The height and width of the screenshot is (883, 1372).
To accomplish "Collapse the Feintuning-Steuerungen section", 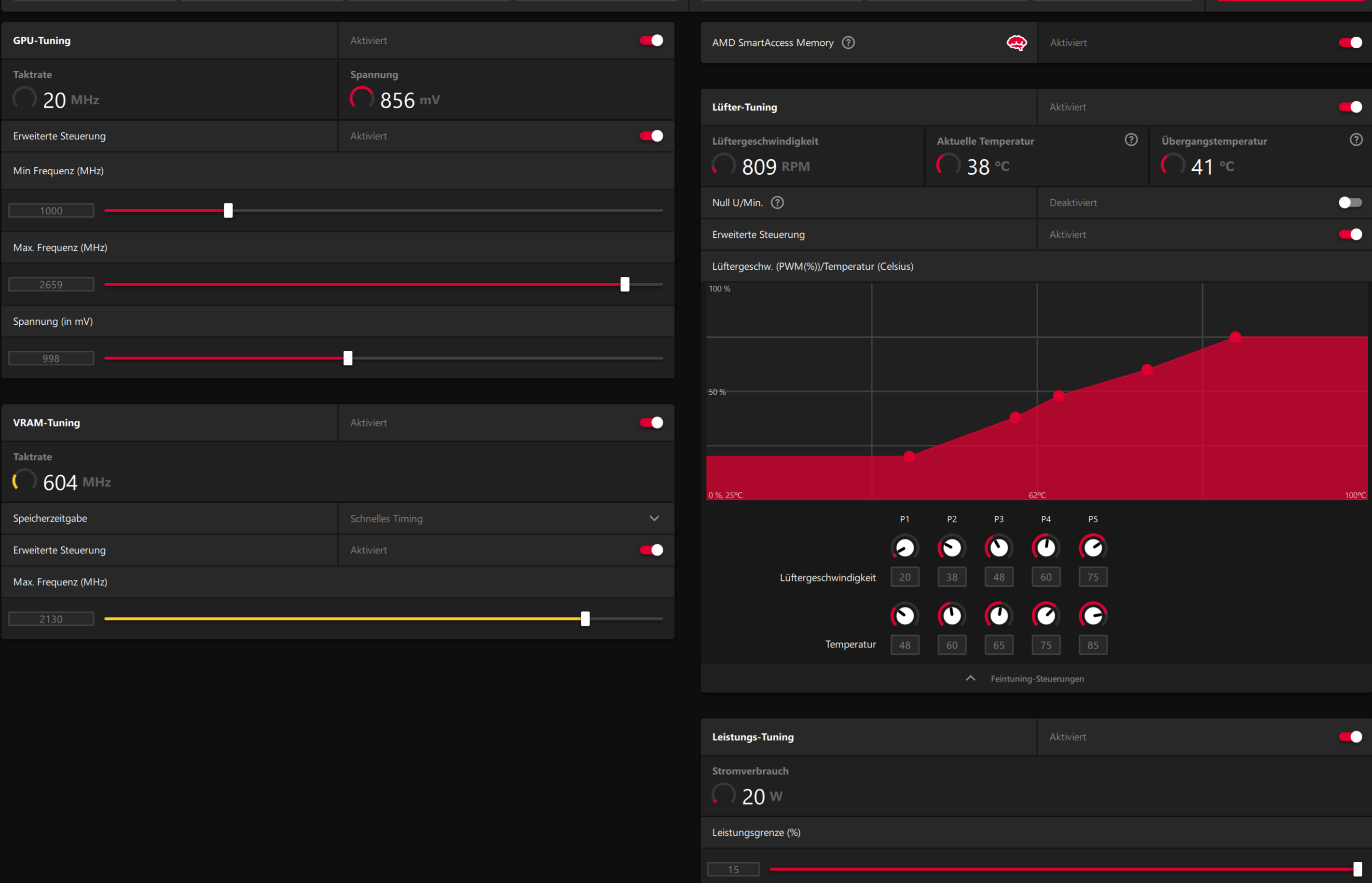I will [x=970, y=678].
